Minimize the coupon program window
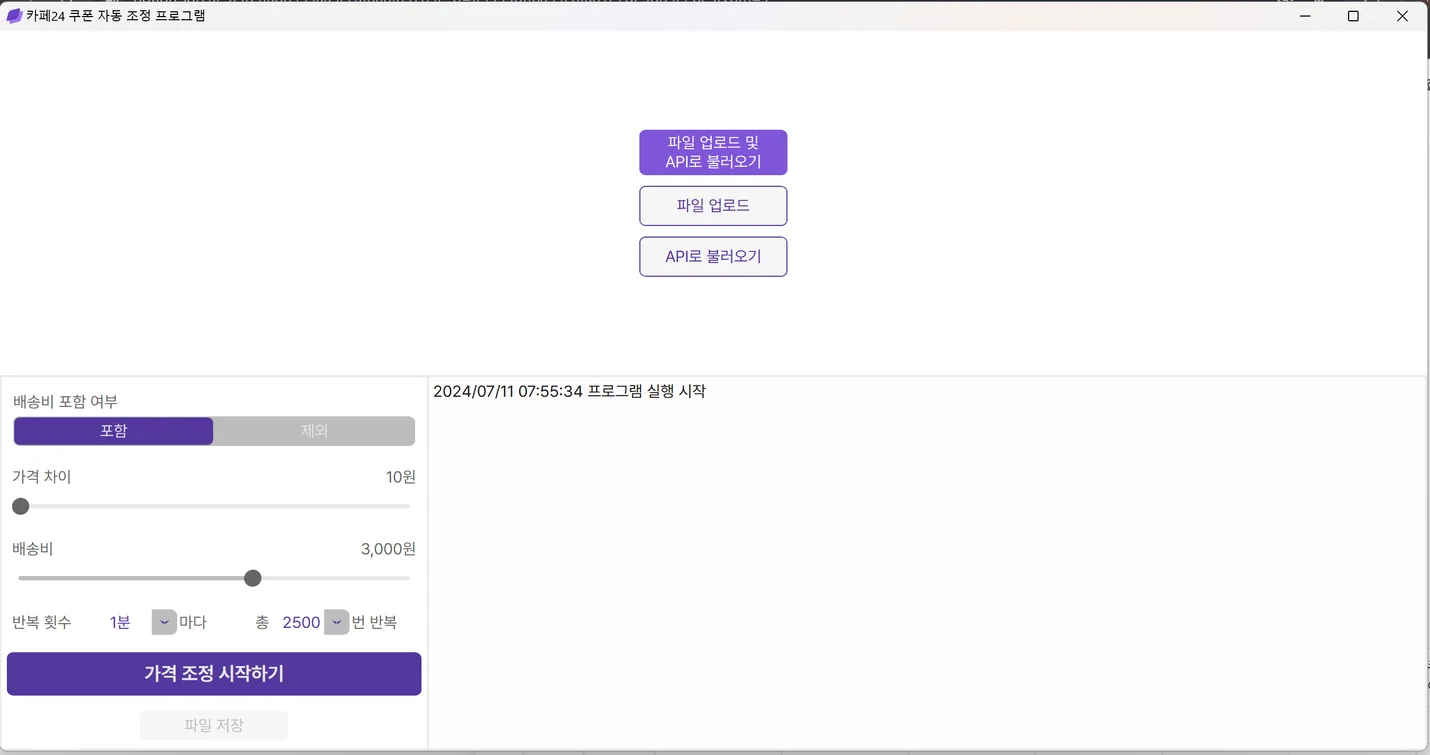The width and height of the screenshot is (1430, 755). [x=1305, y=16]
